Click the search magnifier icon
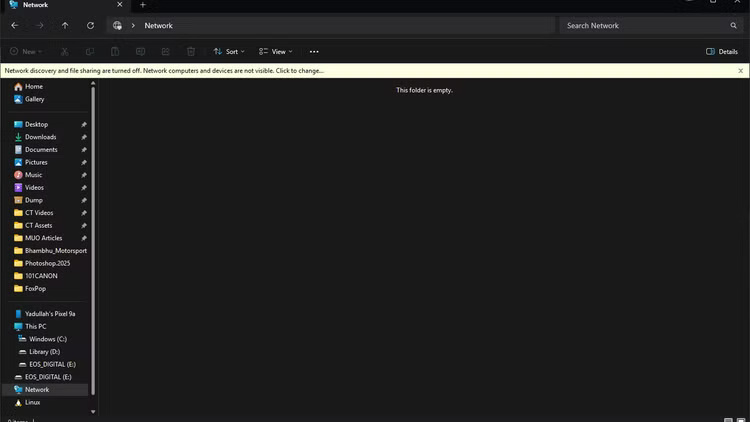The width and height of the screenshot is (750, 422). pos(734,26)
